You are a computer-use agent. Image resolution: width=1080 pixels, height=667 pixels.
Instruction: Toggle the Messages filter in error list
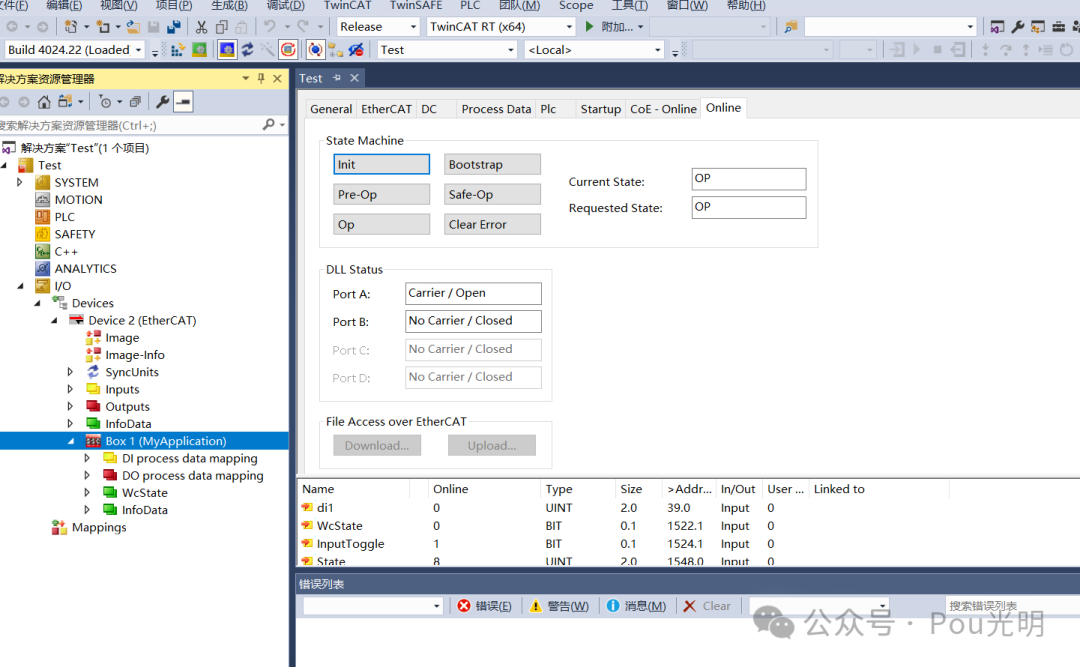(x=637, y=606)
